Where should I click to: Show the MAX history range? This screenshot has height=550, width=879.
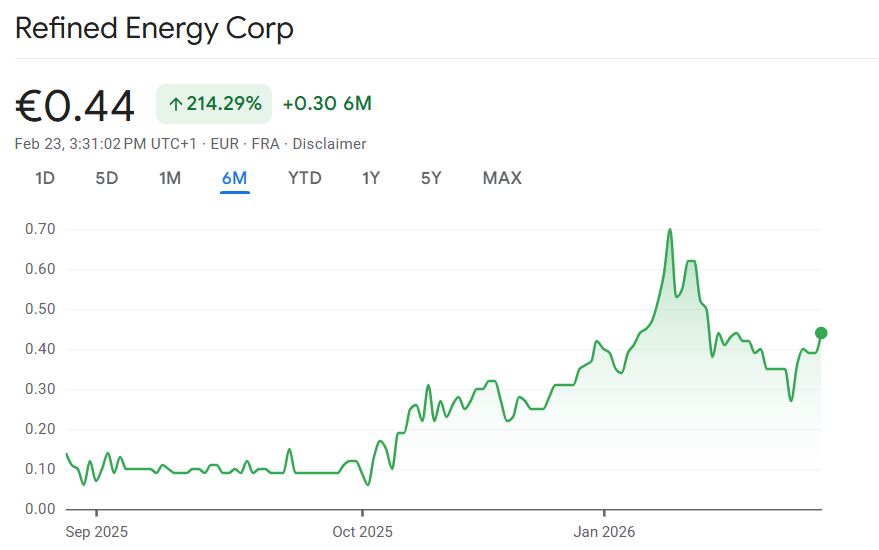(502, 179)
